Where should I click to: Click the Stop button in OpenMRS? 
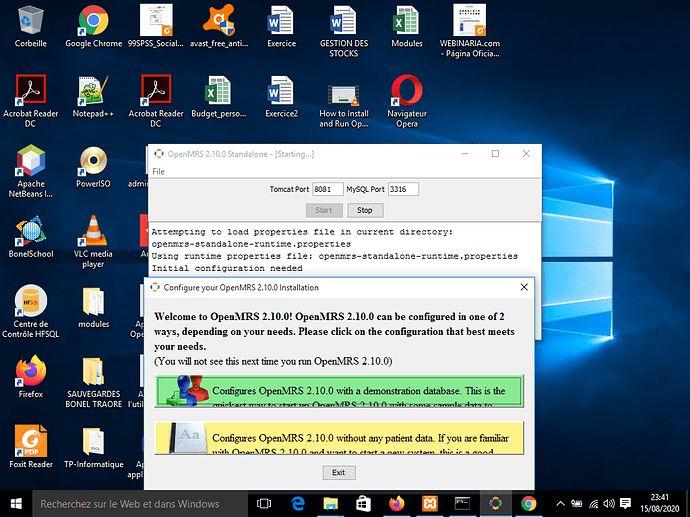tap(365, 210)
